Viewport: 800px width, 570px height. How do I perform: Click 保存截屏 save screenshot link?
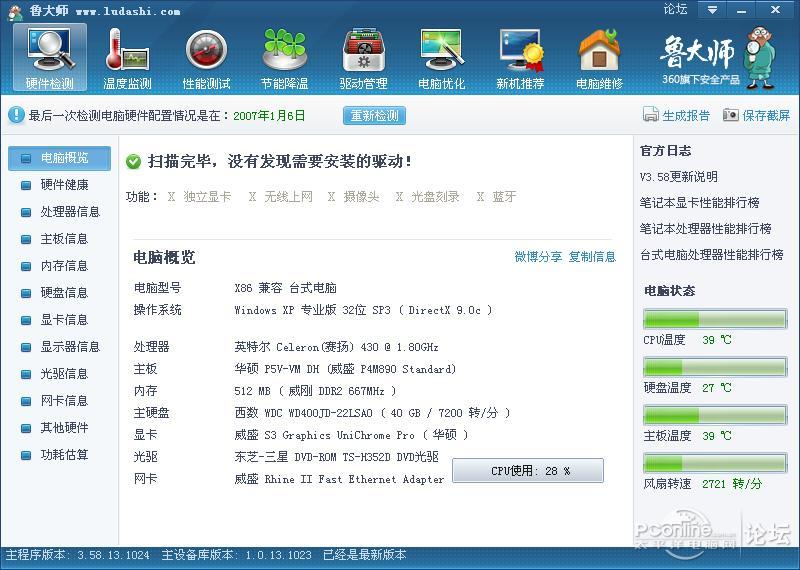pyautogui.click(x=766, y=115)
